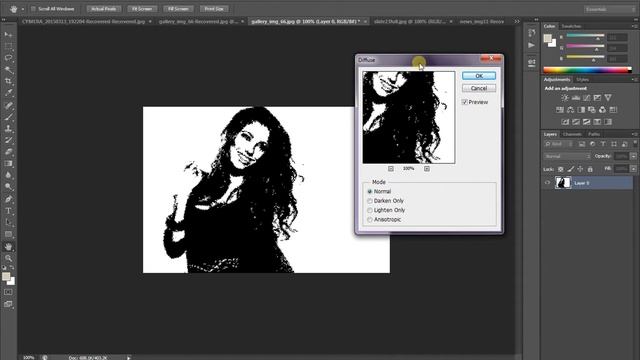Image resolution: width=640 pixels, height=360 pixels.
Task: Select the Gradient tool
Action: (8, 164)
